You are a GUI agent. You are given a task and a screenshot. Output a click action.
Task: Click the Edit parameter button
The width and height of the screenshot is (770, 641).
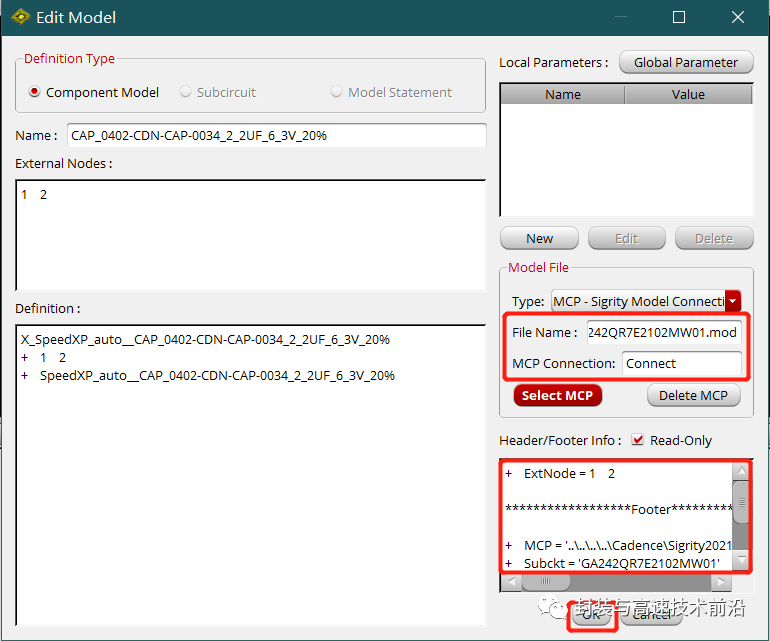click(627, 238)
